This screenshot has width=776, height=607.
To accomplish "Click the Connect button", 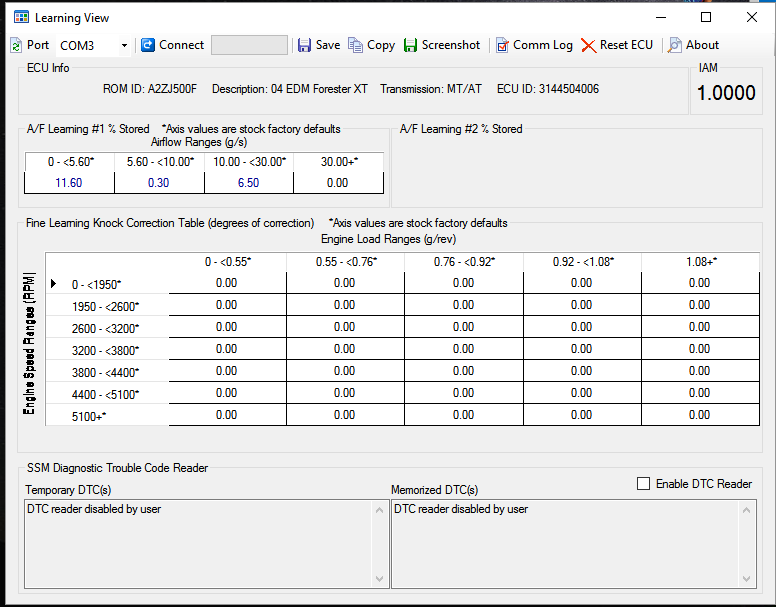I will (172, 45).
